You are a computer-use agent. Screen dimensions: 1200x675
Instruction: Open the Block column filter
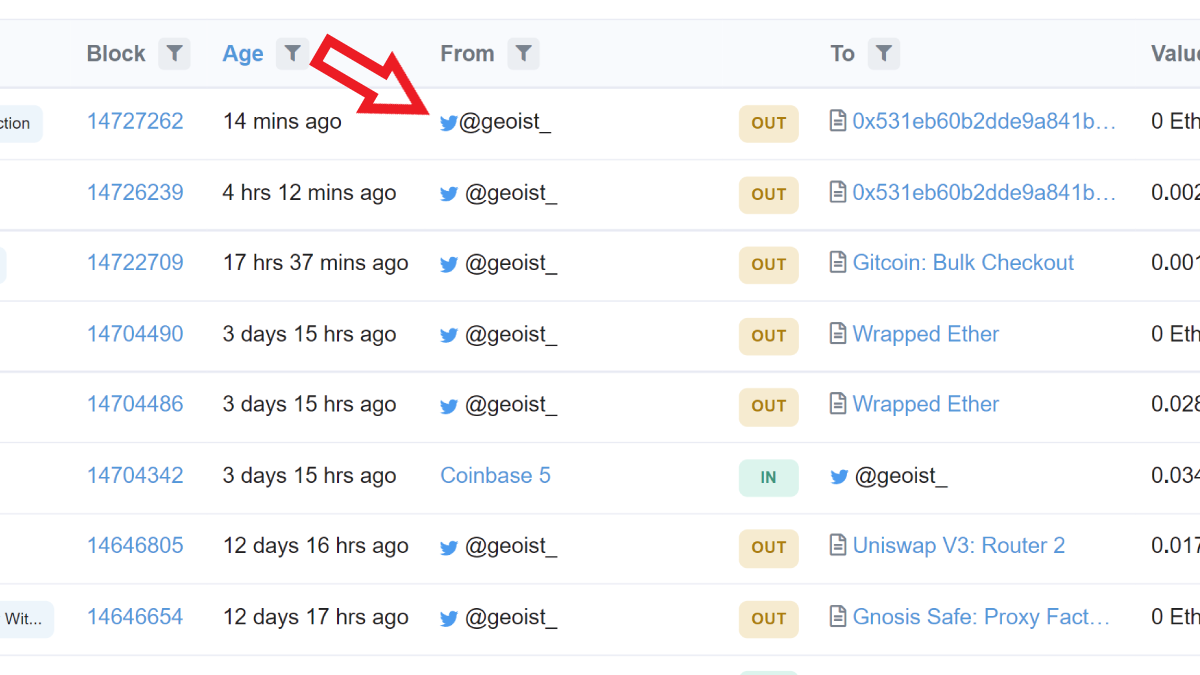point(174,54)
